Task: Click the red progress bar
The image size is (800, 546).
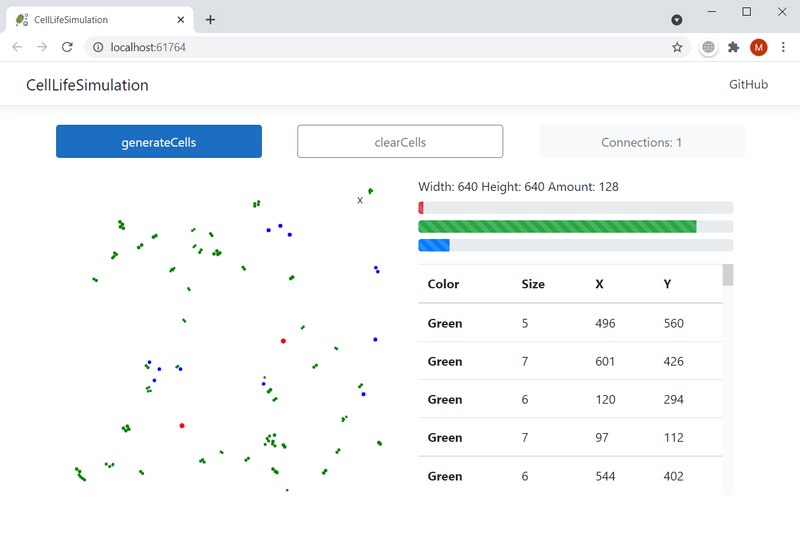Action: tap(421, 208)
